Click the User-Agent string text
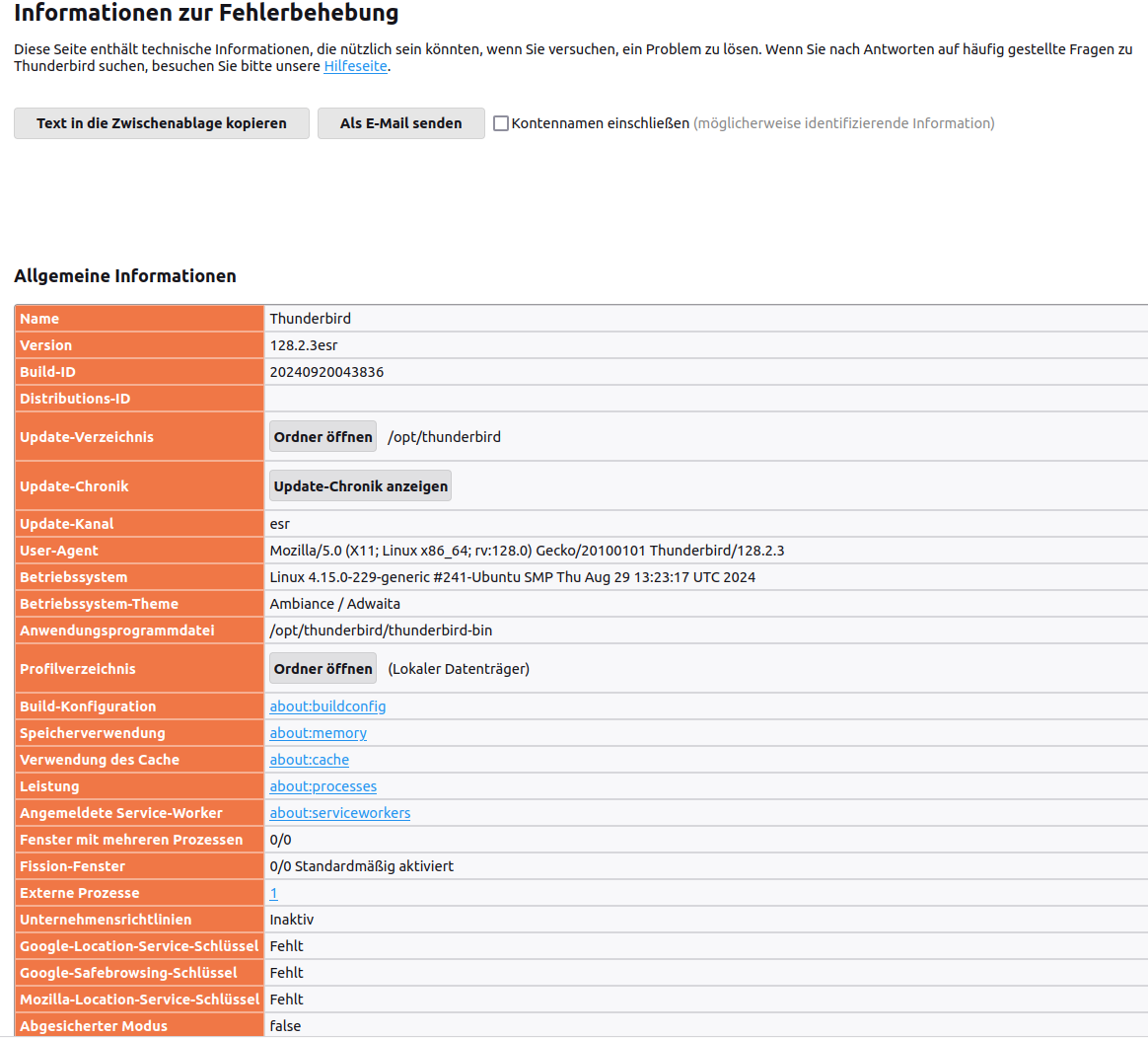The height and width of the screenshot is (1038, 1148). click(527, 551)
